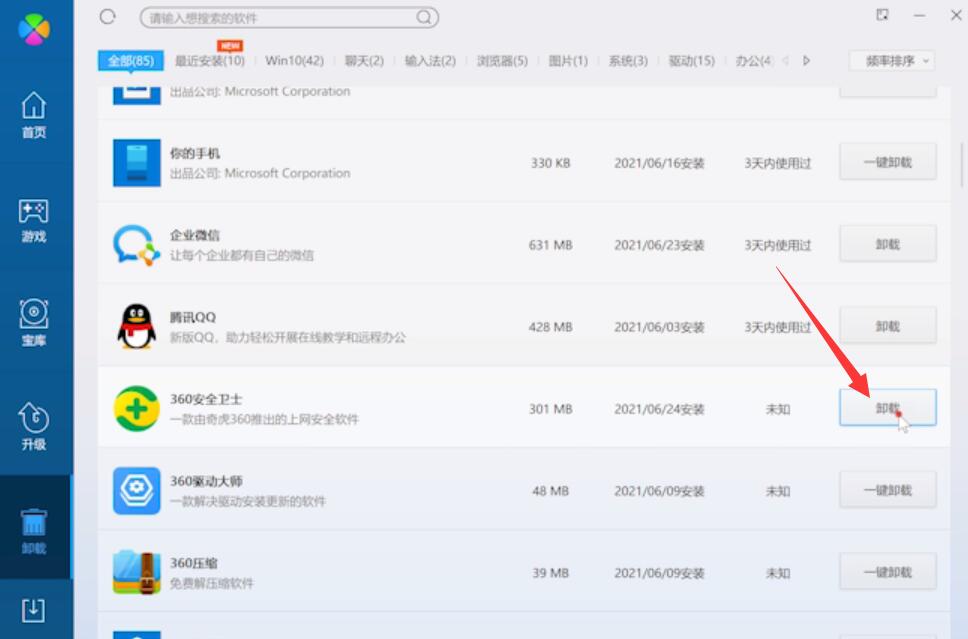
Task: Switch to the 最近安装(10) tab
Action: click(x=210, y=61)
